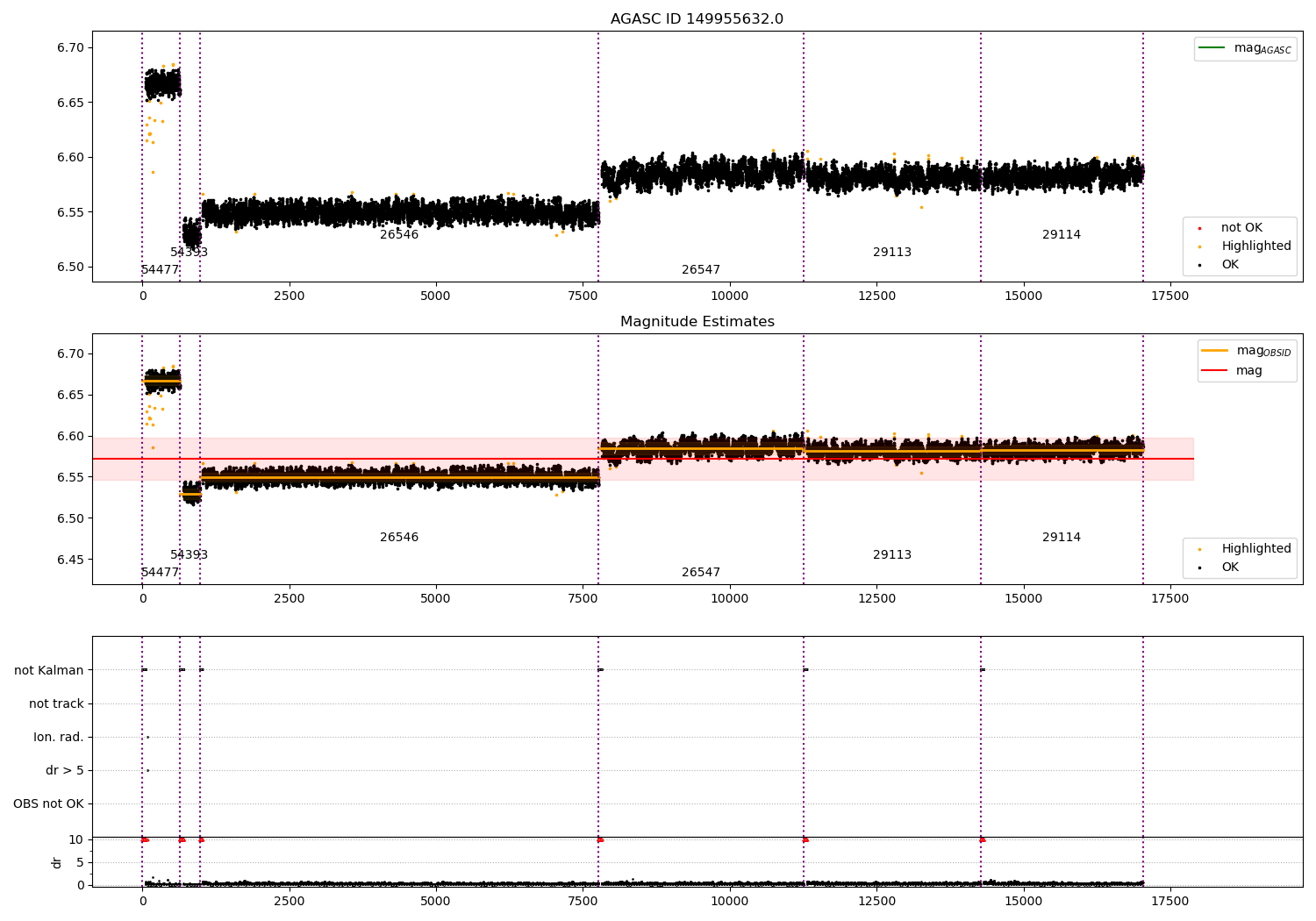The width and height of the screenshot is (1316, 921).
Task: Click the 17500 x-tick under the top plot
Action: coord(1170,296)
